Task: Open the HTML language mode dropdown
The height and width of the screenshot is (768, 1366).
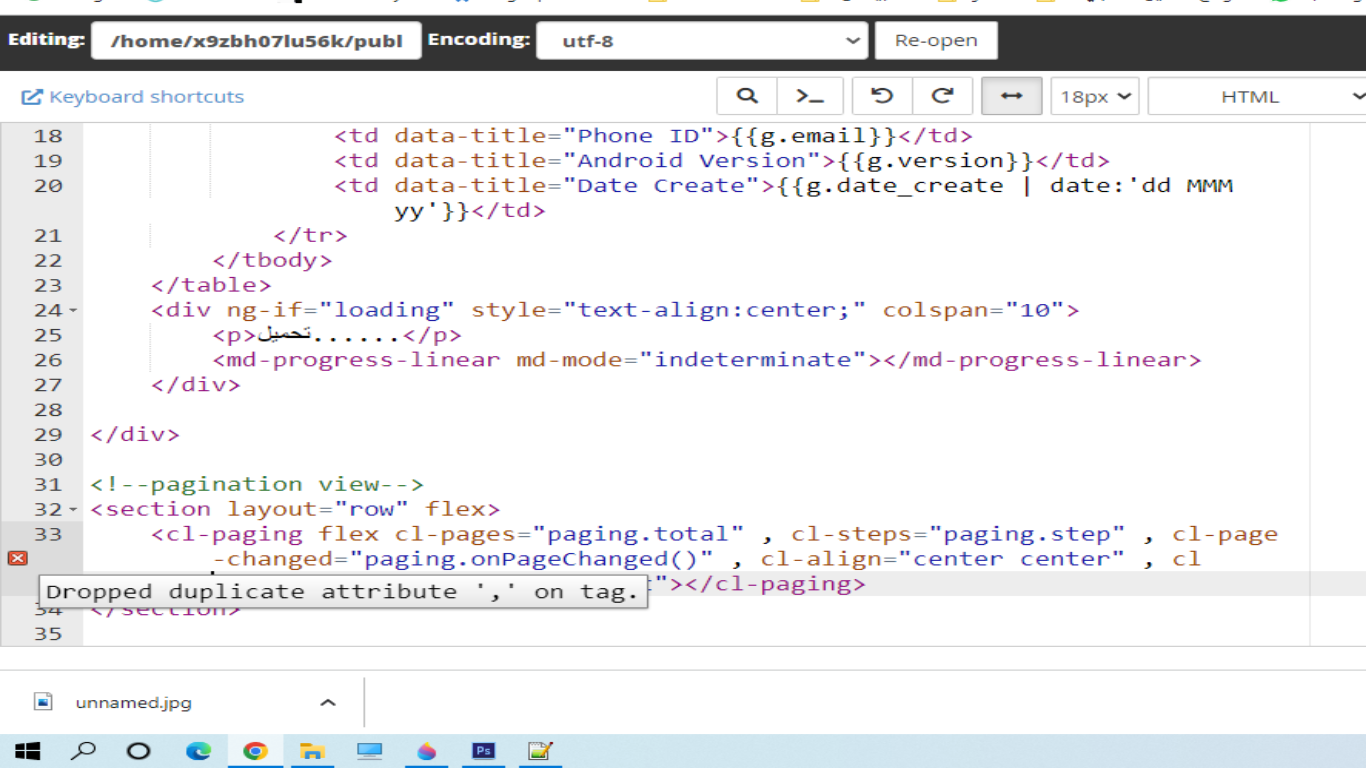Action: [1258, 97]
